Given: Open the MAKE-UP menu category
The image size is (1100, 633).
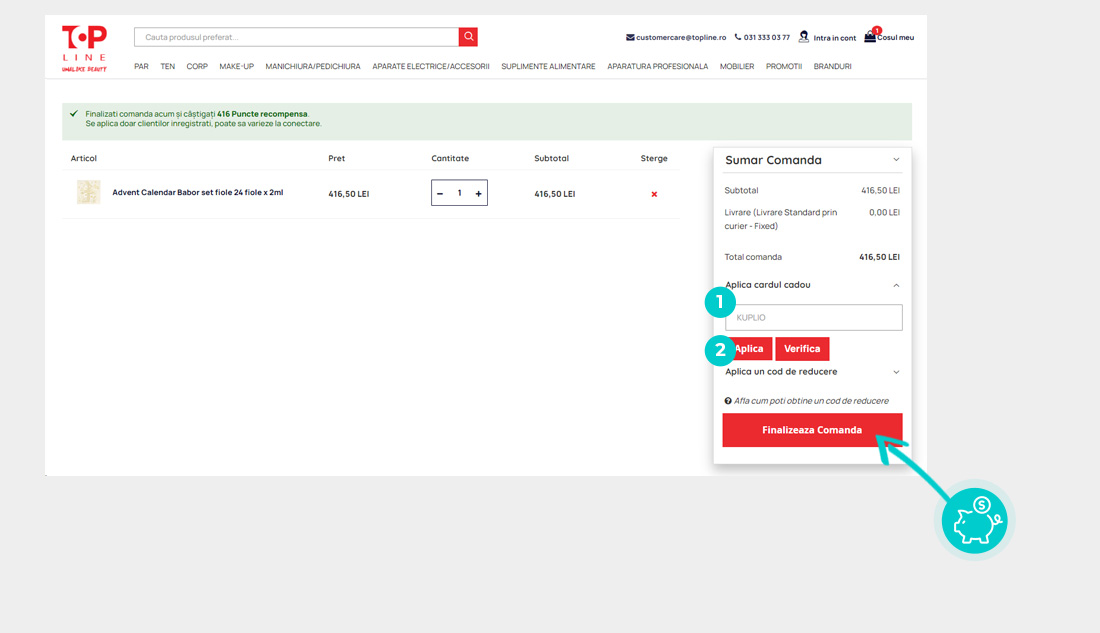Looking at the screenshot, I should coord(236,67).
